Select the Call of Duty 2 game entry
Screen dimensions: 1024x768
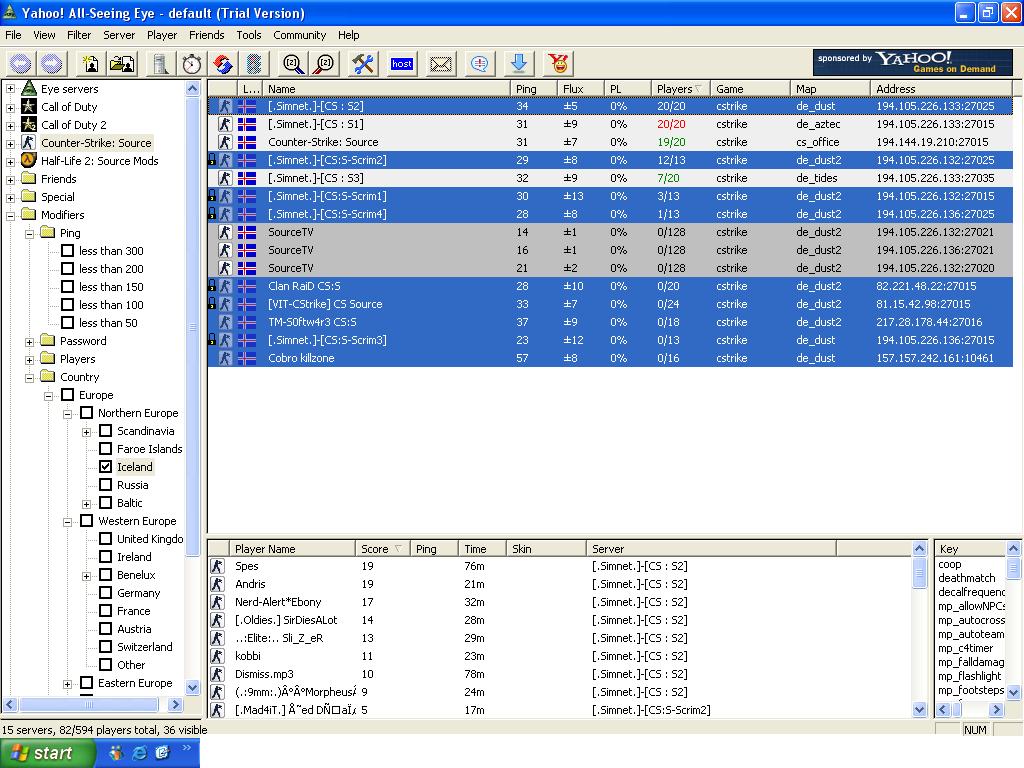(x=73, y=125)
